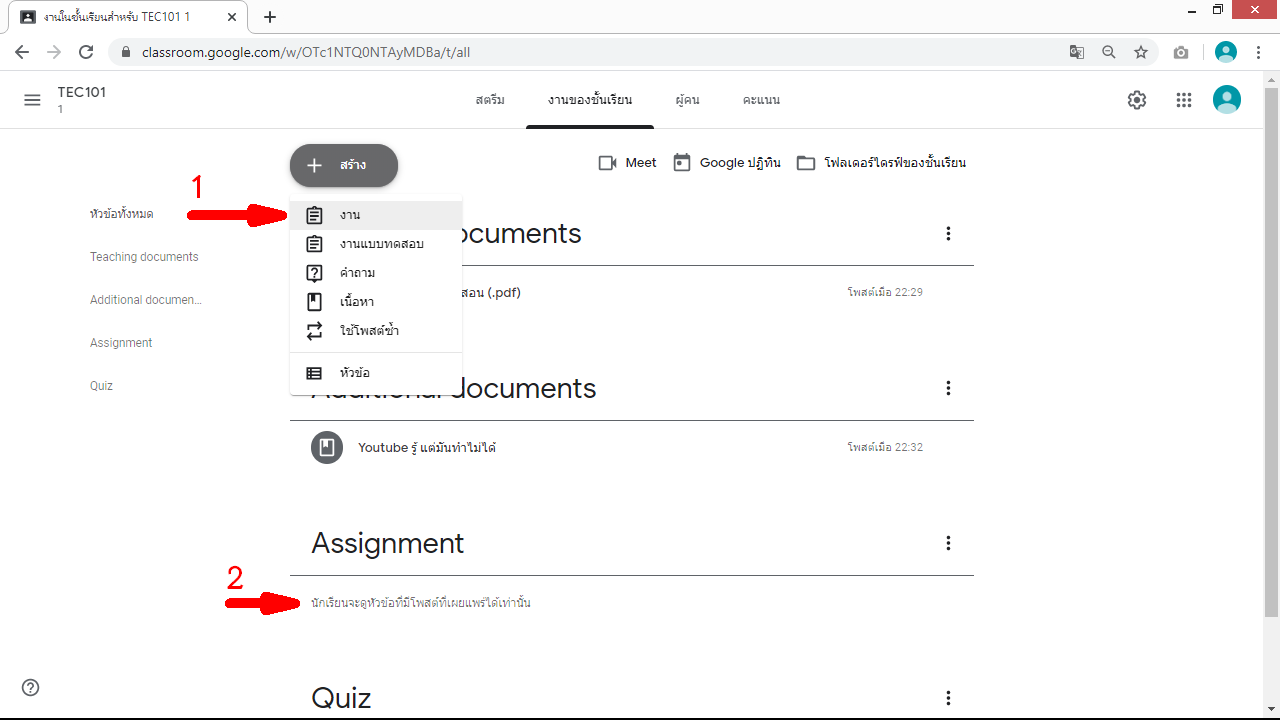Open Google Calendar (ปฏิทิน) link
The height and width of the screenshot is (720, 1280).
click(727, 163)
